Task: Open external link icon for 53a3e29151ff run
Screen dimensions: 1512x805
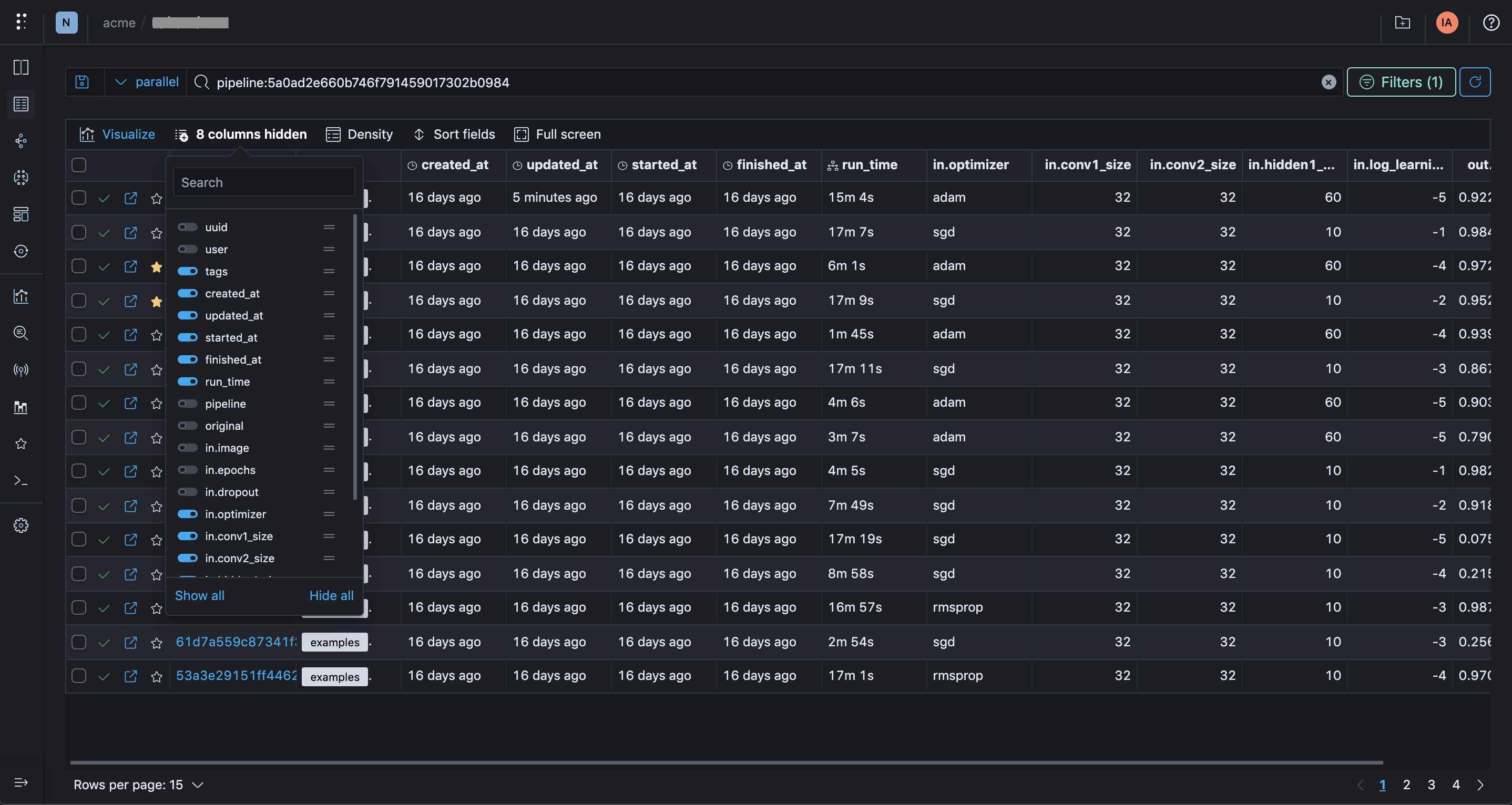Action: (x=130, y=676)
